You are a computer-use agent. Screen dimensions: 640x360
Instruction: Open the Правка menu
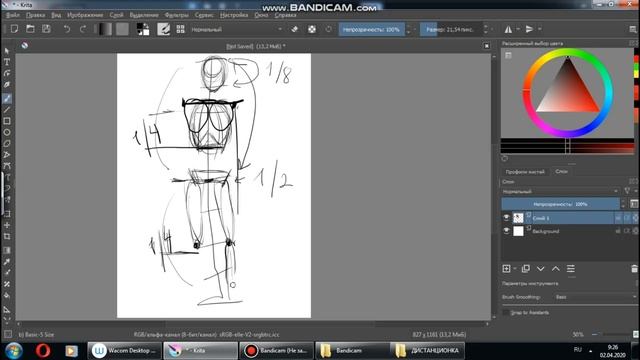[x=35, y=15]
